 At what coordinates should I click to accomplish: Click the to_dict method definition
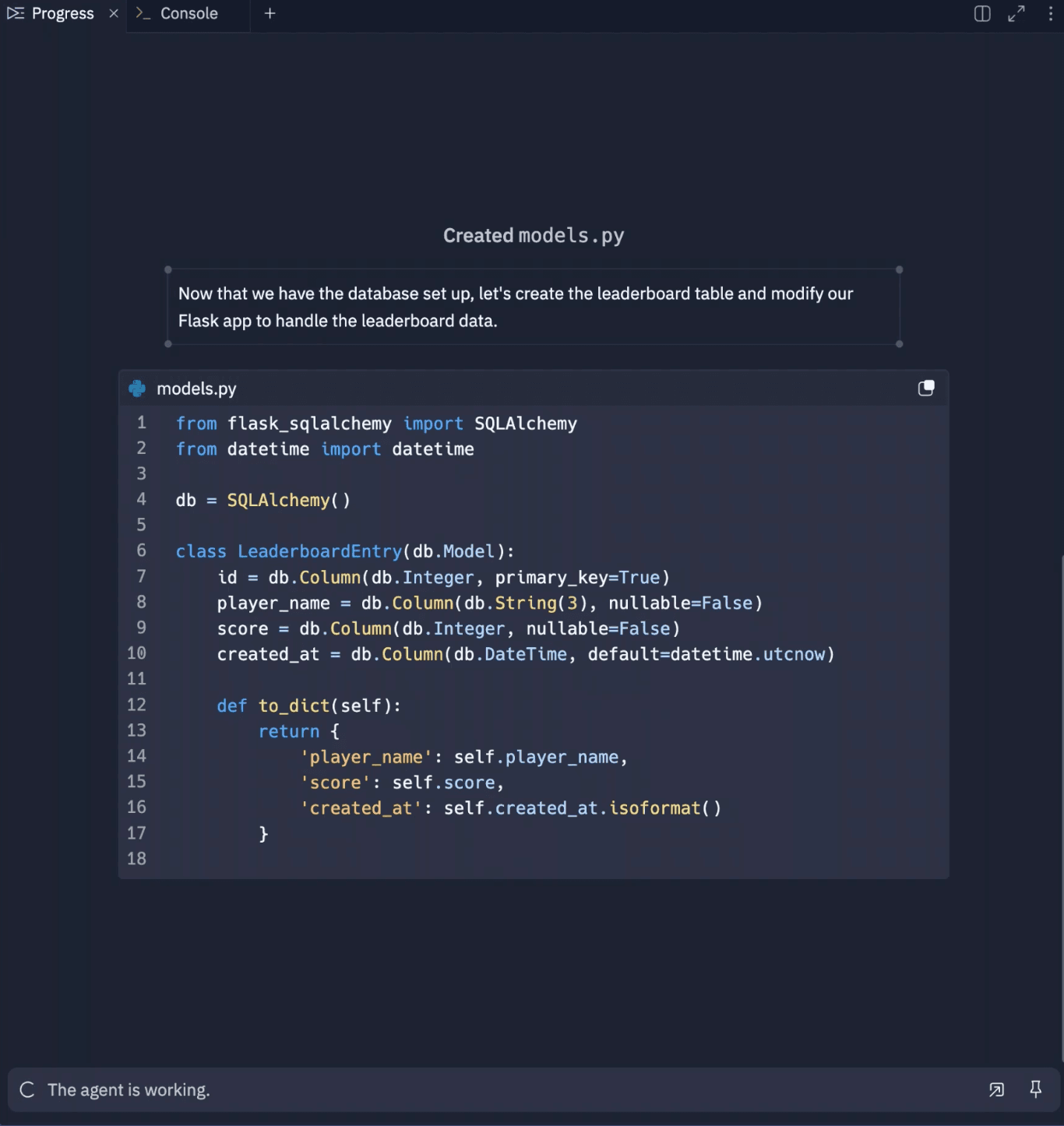click(x=294, y=706)
